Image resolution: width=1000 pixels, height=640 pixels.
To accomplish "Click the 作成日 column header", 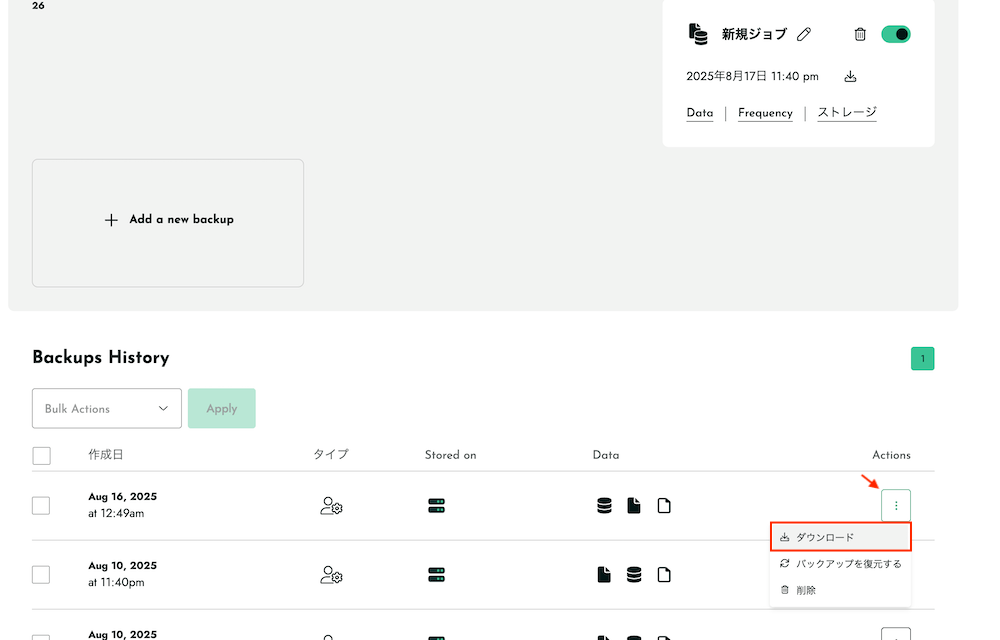I will [x=105, y=455].
